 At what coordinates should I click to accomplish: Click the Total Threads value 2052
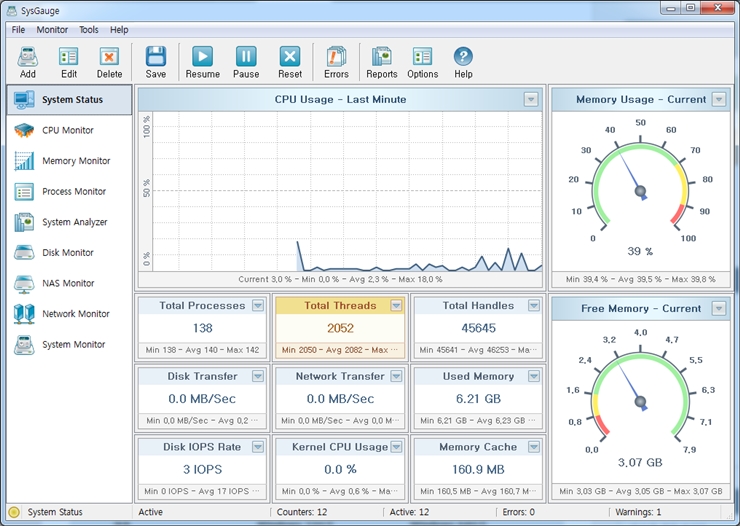pos(340,328)
